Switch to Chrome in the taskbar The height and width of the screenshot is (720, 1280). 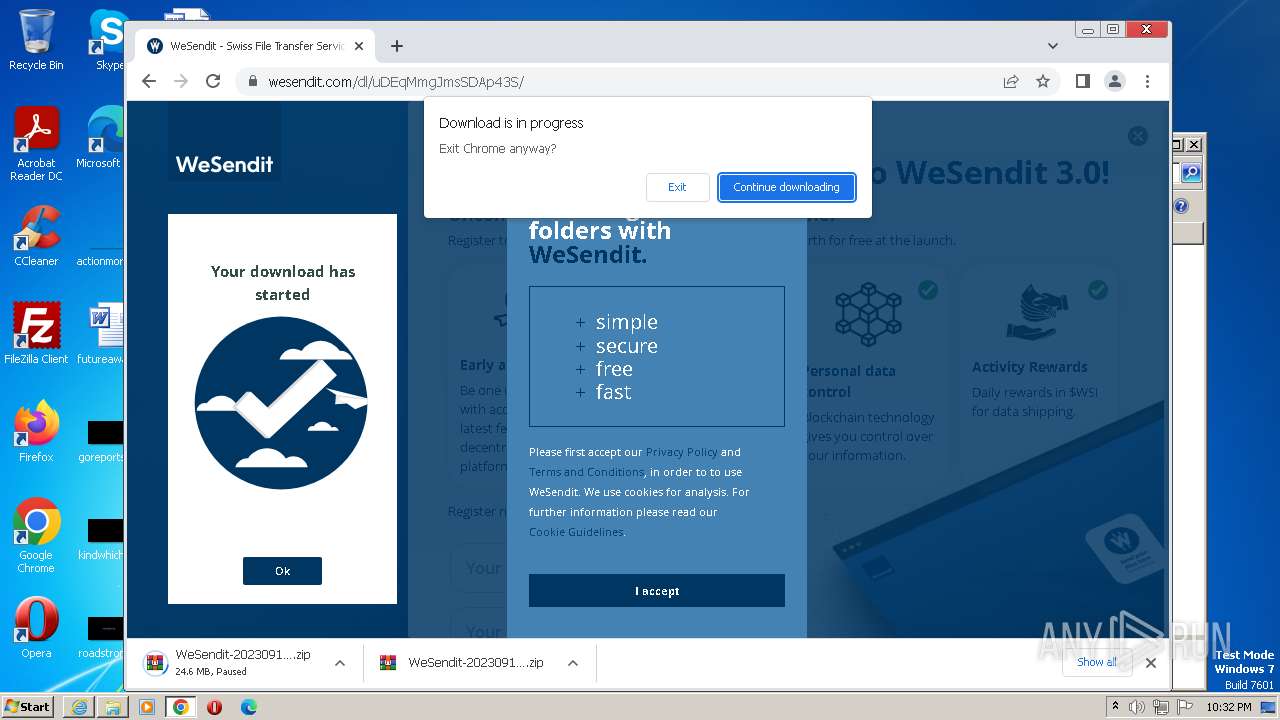click(181, 707)
